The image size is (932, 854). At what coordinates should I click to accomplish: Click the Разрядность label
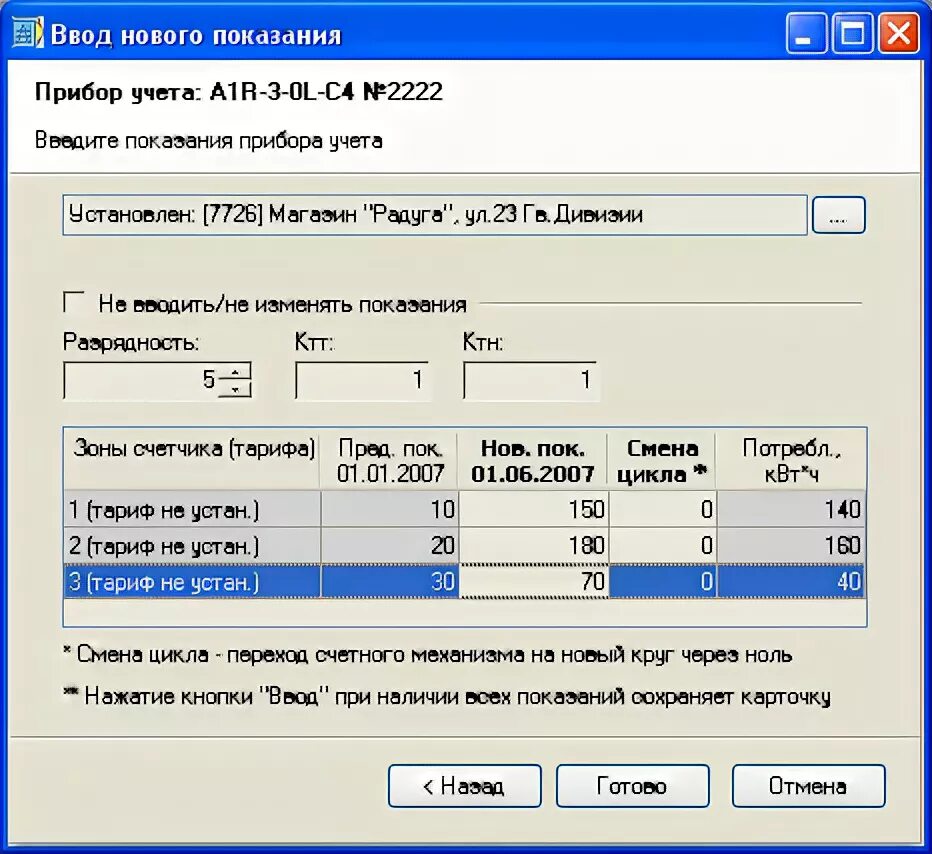[x=131, y=343]
